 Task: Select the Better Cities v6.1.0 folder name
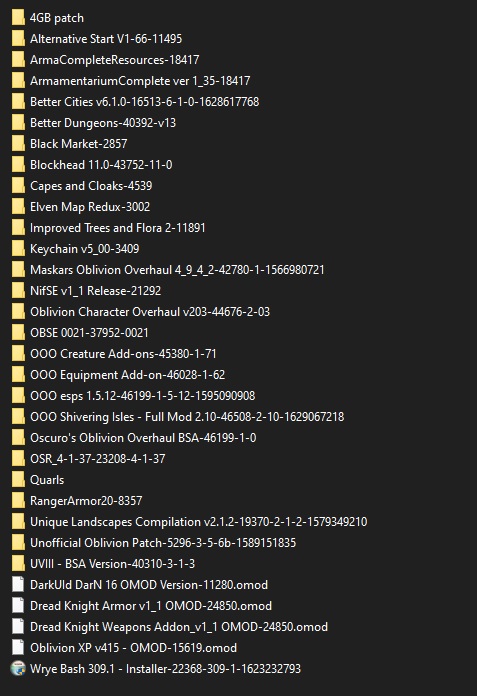145,102
